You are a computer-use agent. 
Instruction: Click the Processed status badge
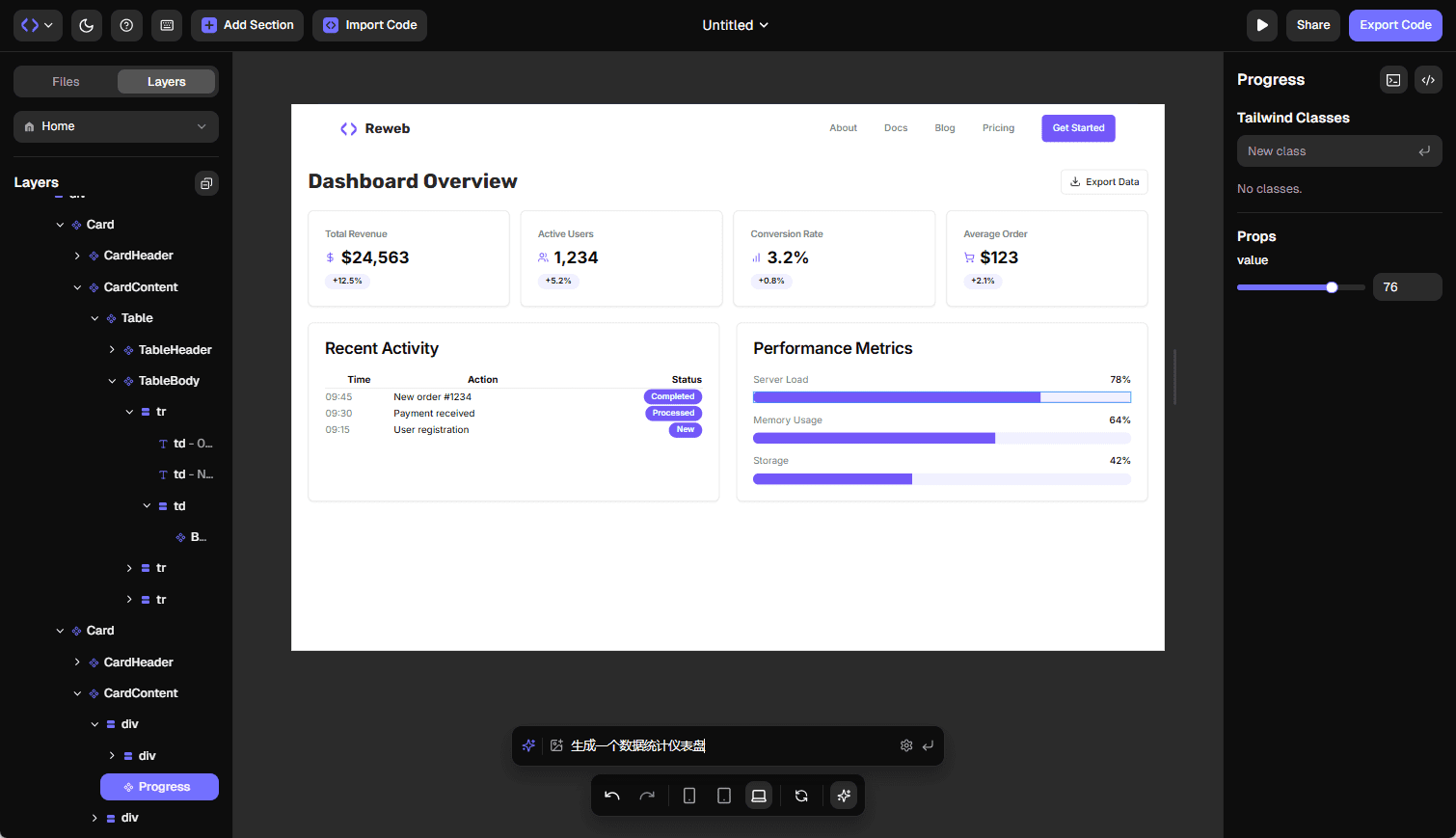click(x=673, y=413)
